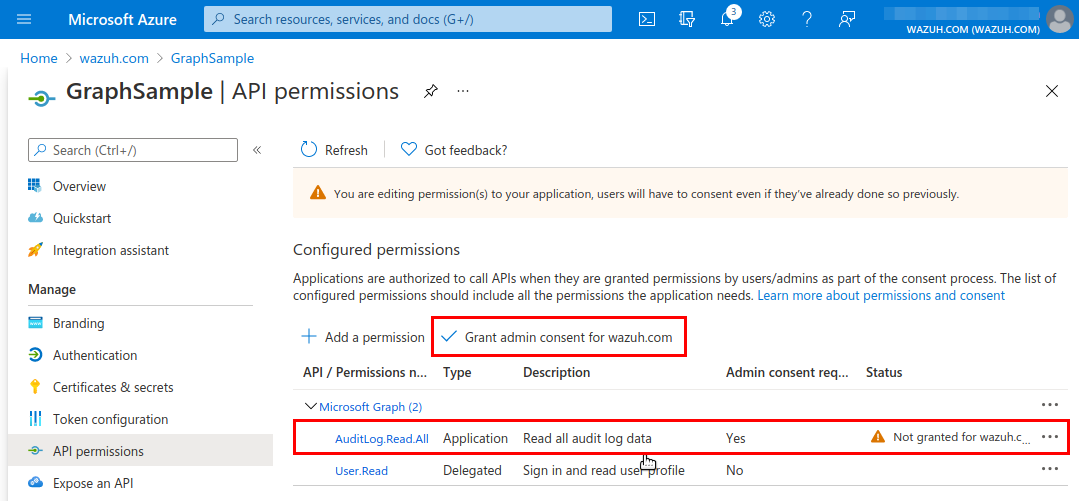
Task: Click the Type column header
Action: pos(457,373)
